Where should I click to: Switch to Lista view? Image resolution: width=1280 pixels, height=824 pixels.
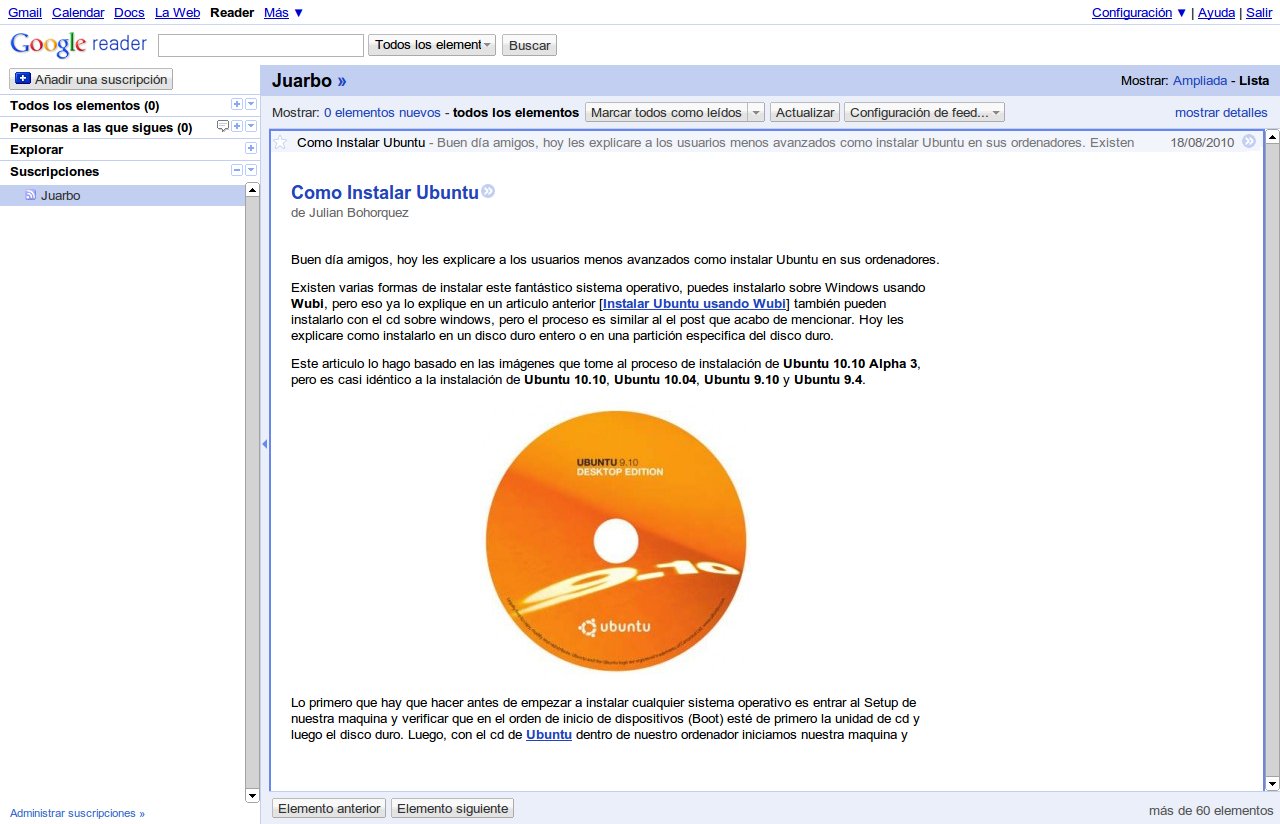(x=1254, y=81)
